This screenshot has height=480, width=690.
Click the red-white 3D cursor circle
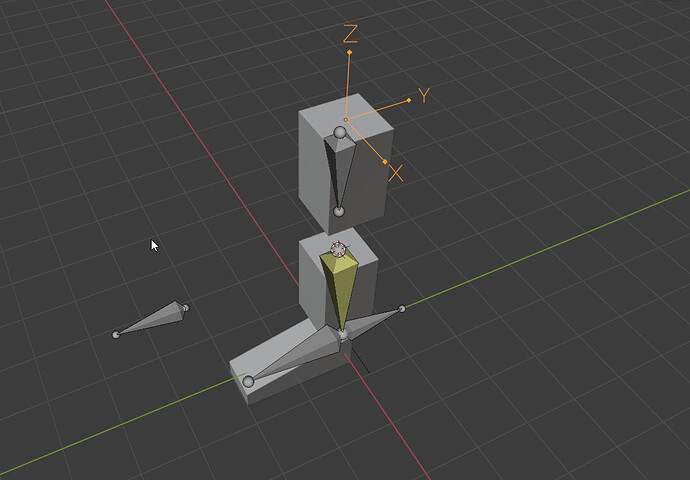338,249
